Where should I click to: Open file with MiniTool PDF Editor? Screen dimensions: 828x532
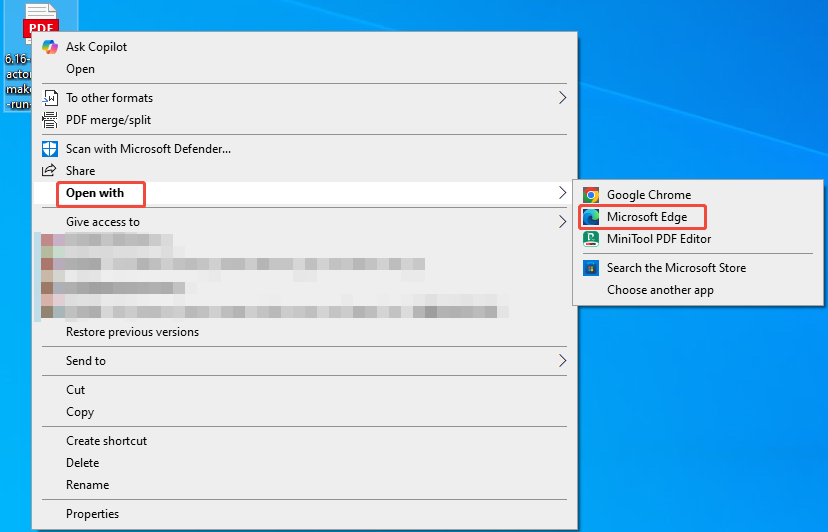coord(698,239)
